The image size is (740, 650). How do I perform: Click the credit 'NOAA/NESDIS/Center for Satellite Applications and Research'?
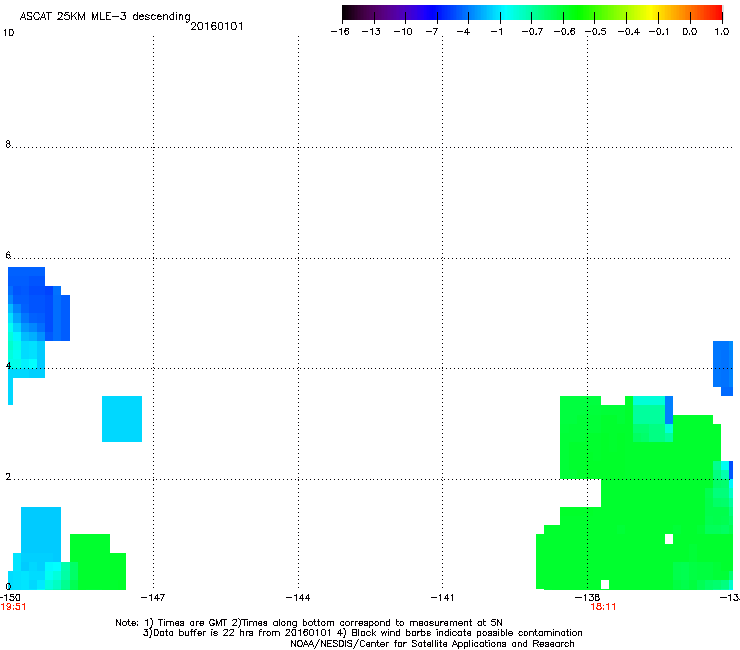click(432, 644)
